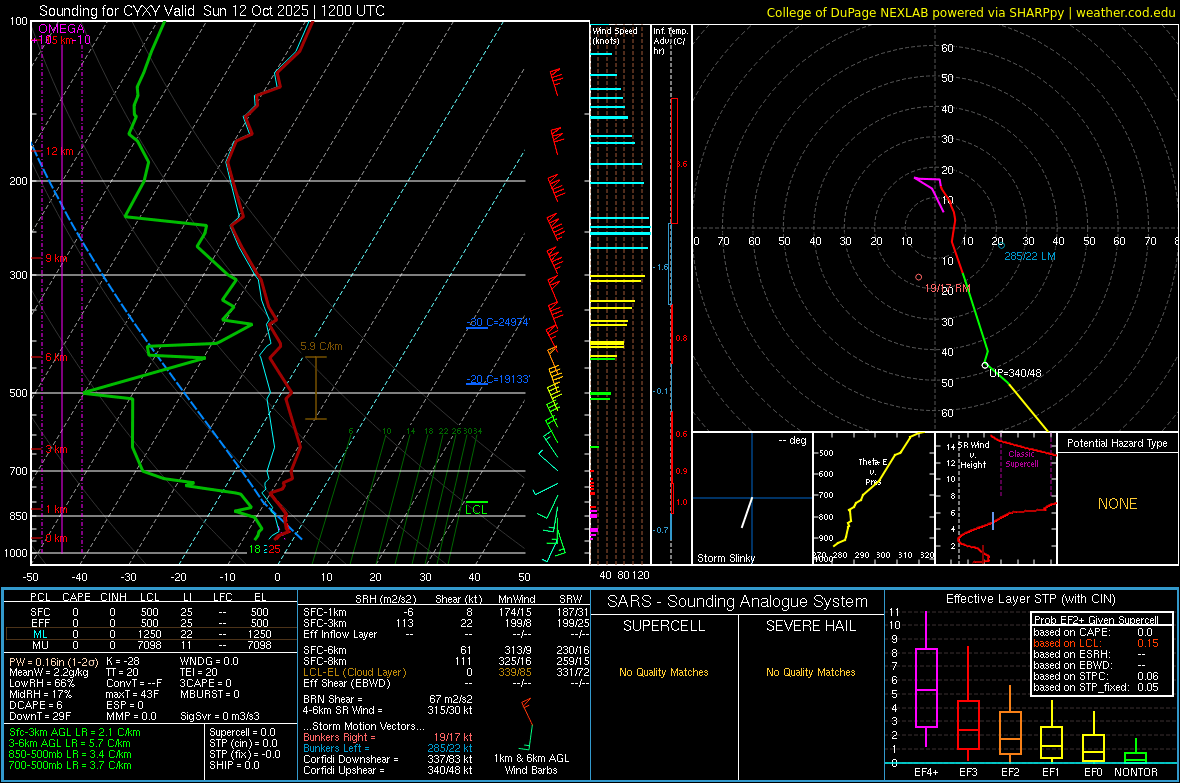Click 'No Quality Matches' under SUPERCELL

[x=664, y=672]
